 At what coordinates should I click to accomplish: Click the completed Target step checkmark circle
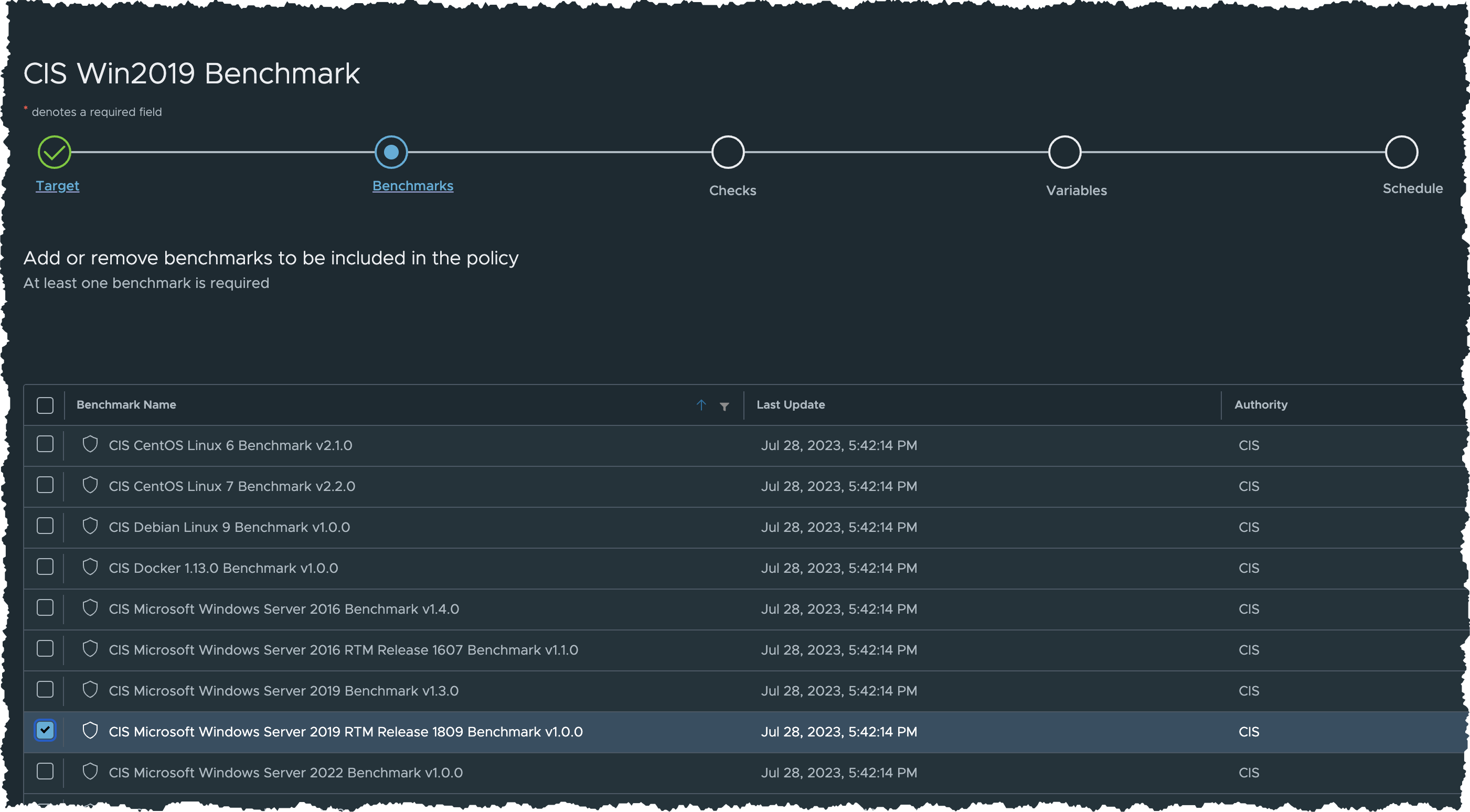point(54,152)
